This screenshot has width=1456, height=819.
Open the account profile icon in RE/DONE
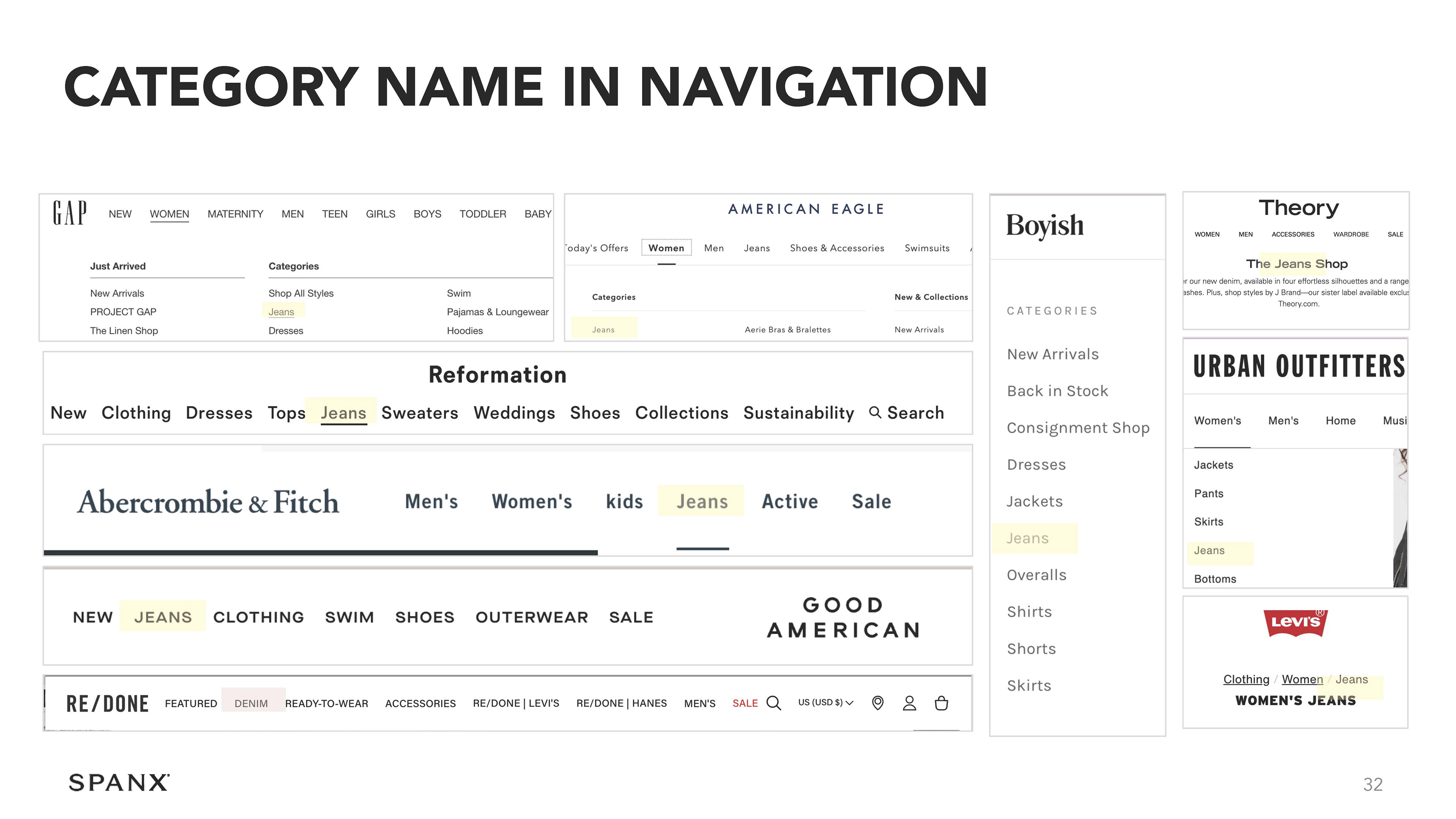(x=910, y=703)
